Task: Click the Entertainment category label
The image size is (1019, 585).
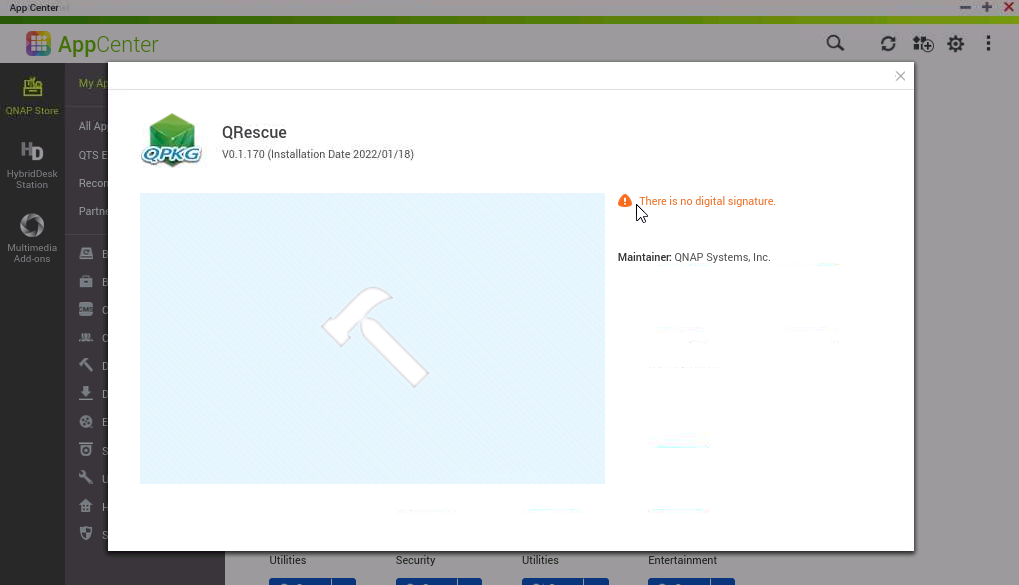Action: [x=682, y=560]
